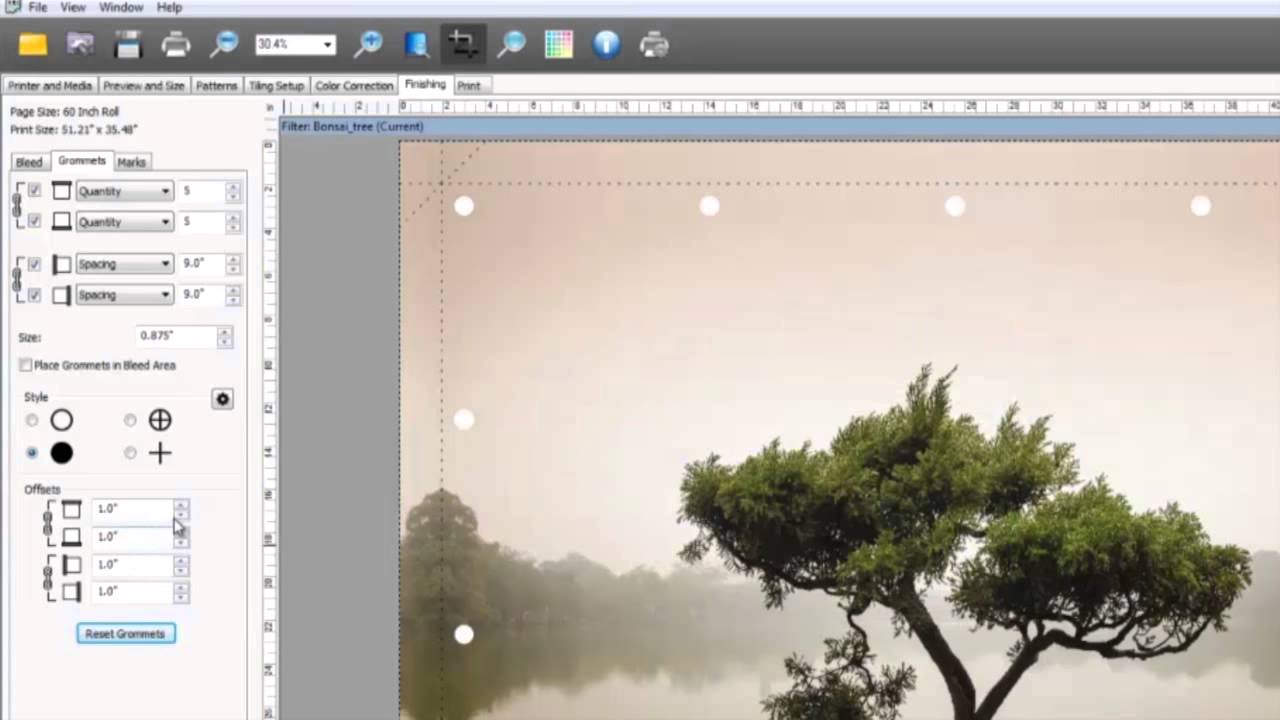Screen dimensions: 1280x720
Task: Click the grommet Size field showing 0.875"
Action: pos(176,337)
